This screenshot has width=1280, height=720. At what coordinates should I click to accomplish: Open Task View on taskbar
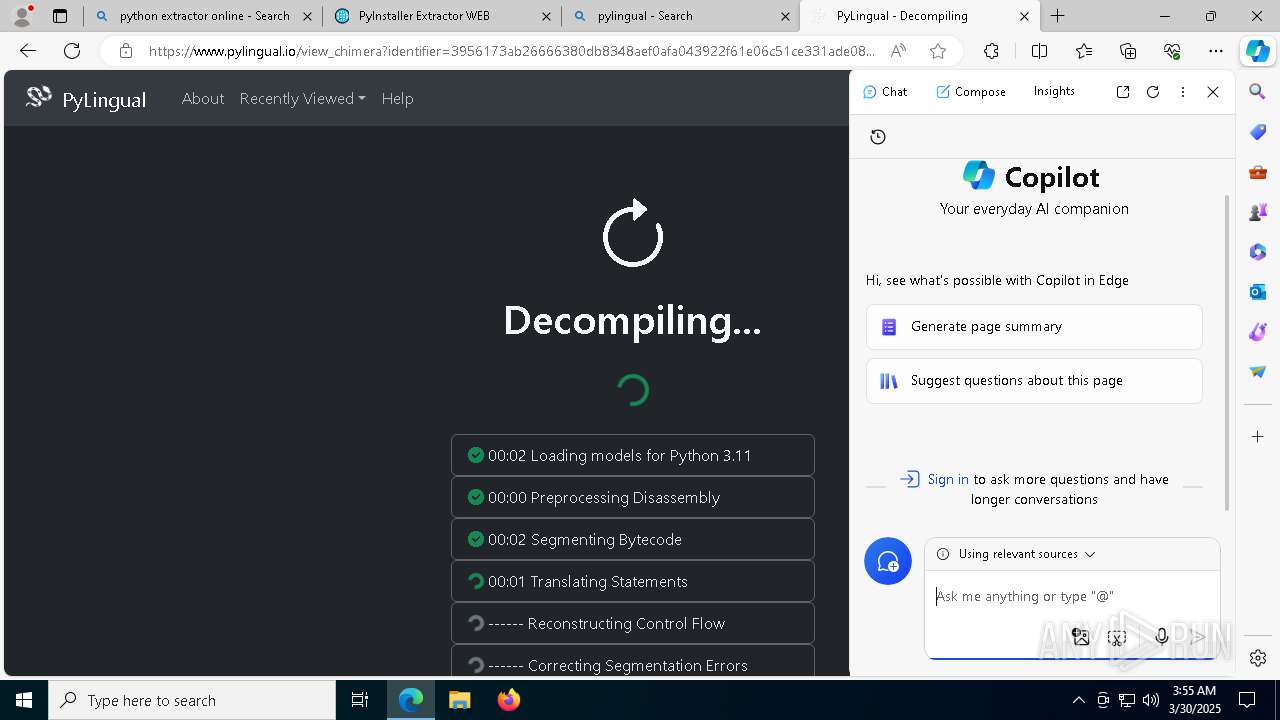click(360, 700)
